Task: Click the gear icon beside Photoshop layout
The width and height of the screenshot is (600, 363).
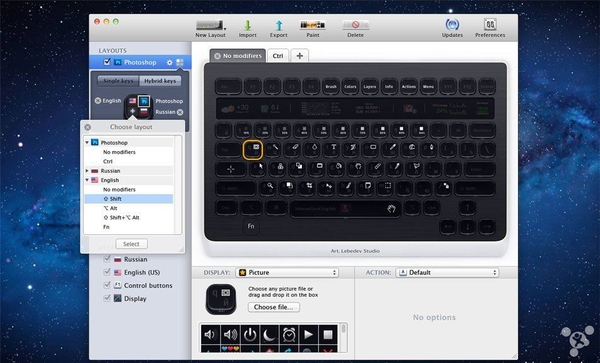Action: pyautogui.click(x=170, y=62)
